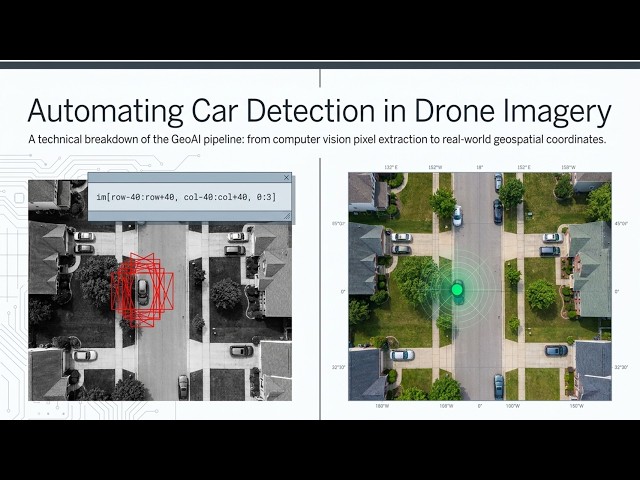Click the '132° E' axis label above the map
This screenshot has height=480, width=640.
click(x=391, y=167)
